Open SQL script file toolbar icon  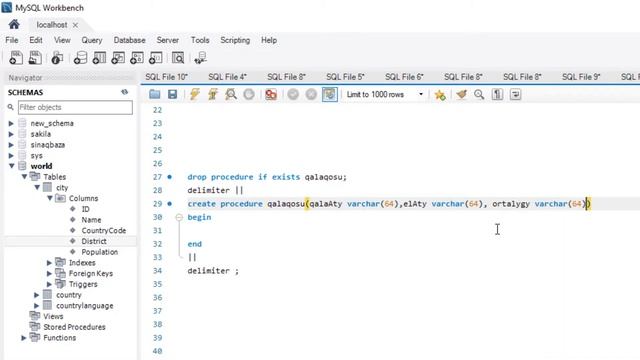(35, 58)
